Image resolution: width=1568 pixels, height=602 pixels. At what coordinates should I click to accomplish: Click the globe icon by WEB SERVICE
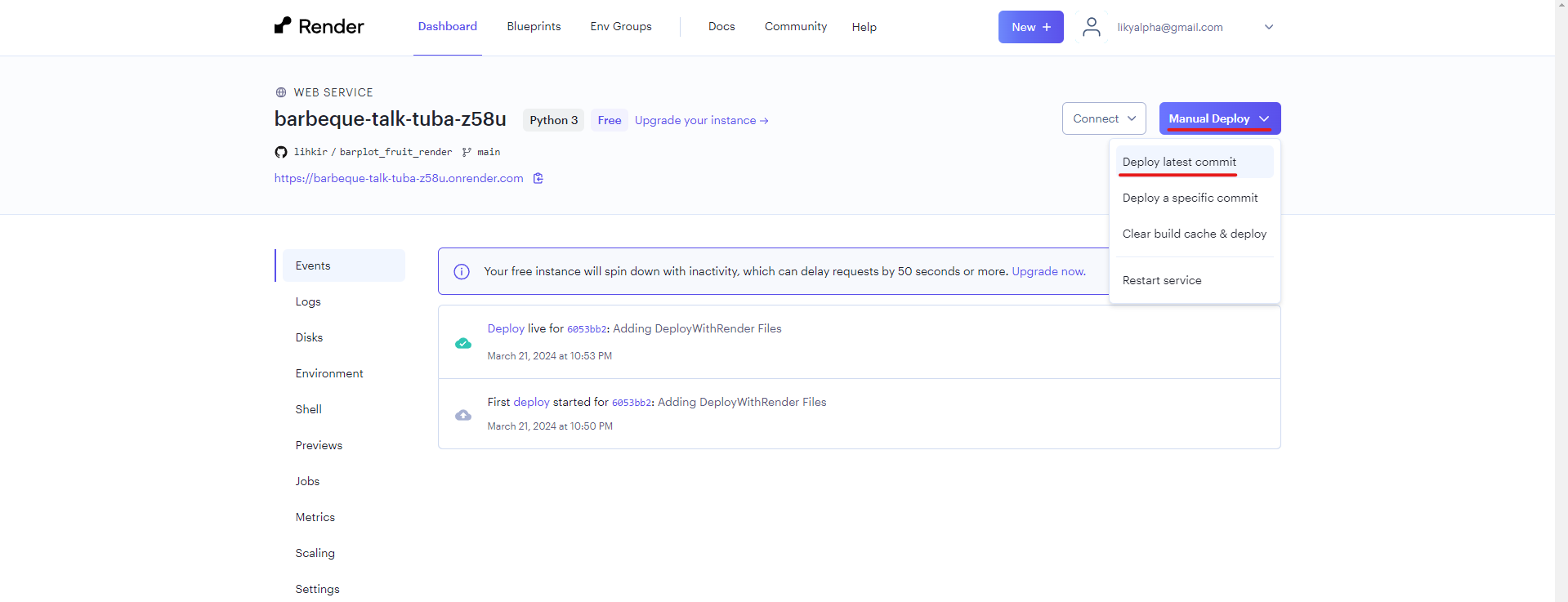(281, 92)
